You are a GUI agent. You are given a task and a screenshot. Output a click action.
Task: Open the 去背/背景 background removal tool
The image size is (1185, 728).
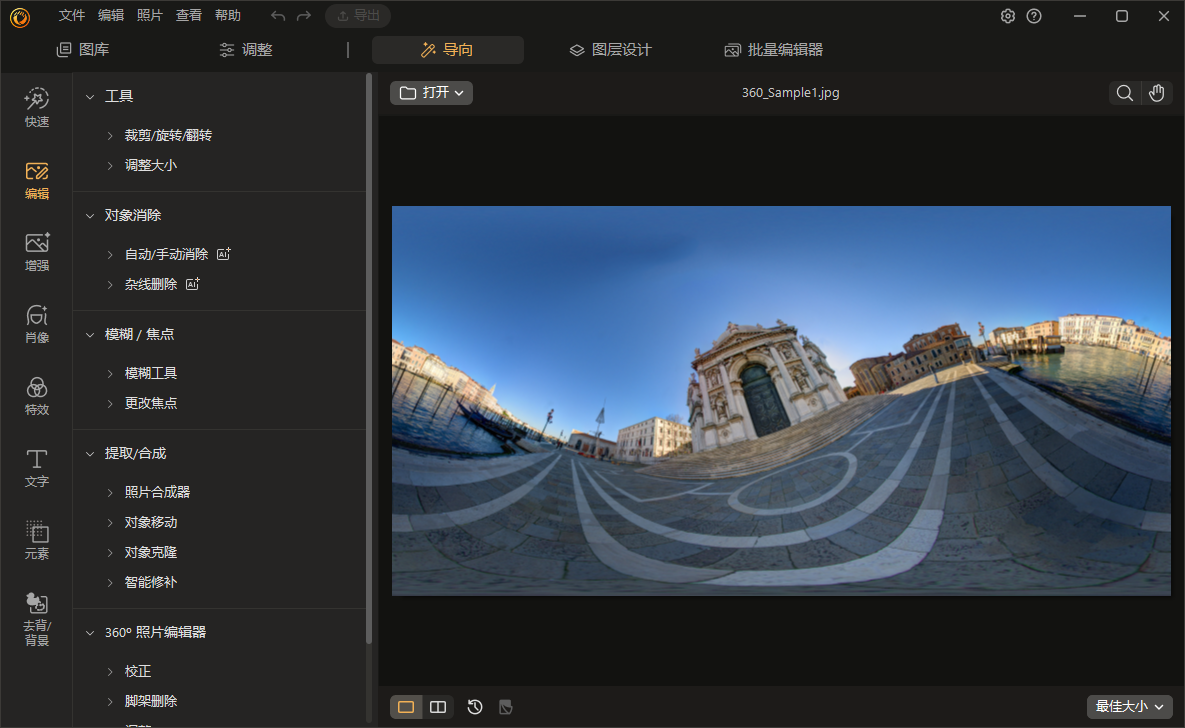[36, 615]
